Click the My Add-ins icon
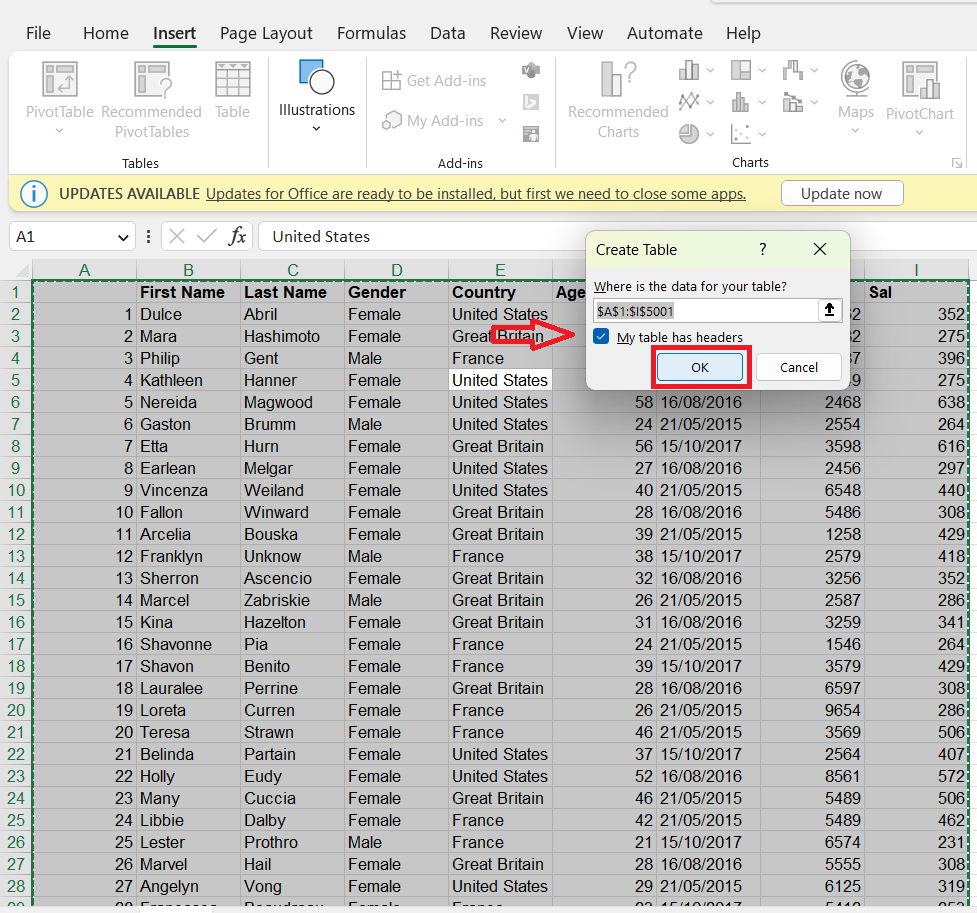Screen dimensions: 977x913 (391, 120)
